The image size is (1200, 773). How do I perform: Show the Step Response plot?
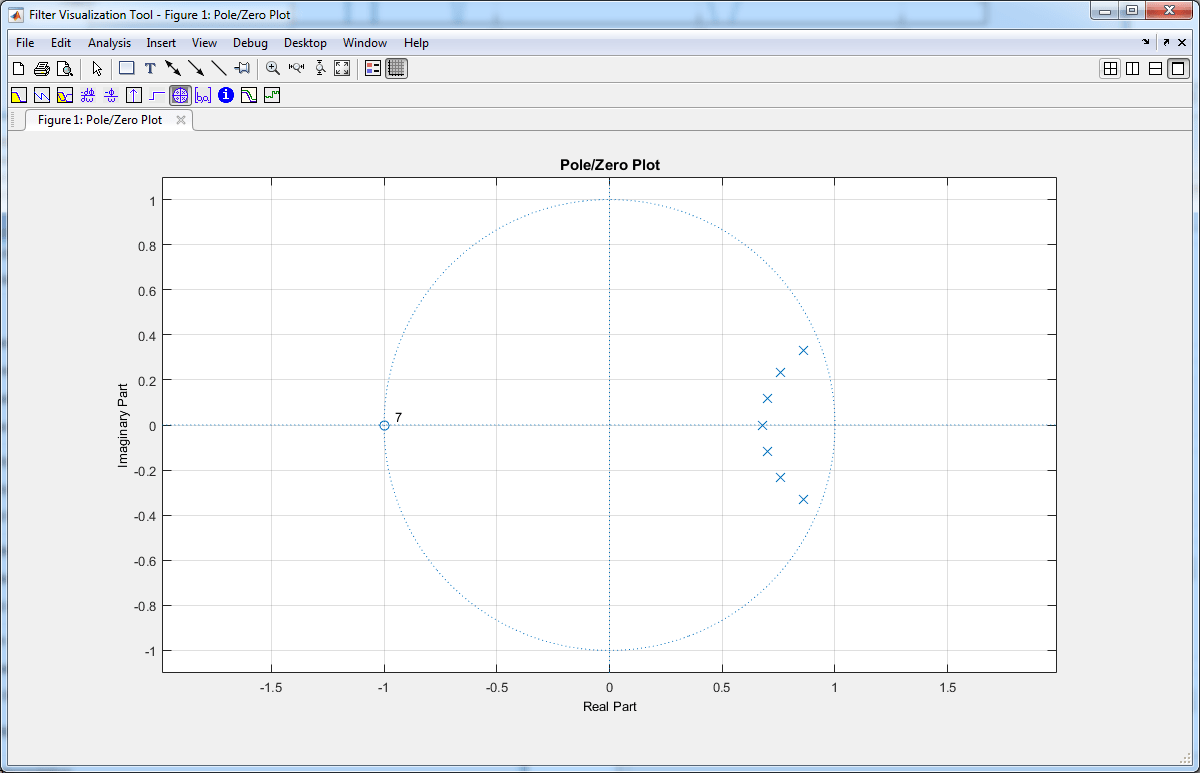click(x=157, y=96)
